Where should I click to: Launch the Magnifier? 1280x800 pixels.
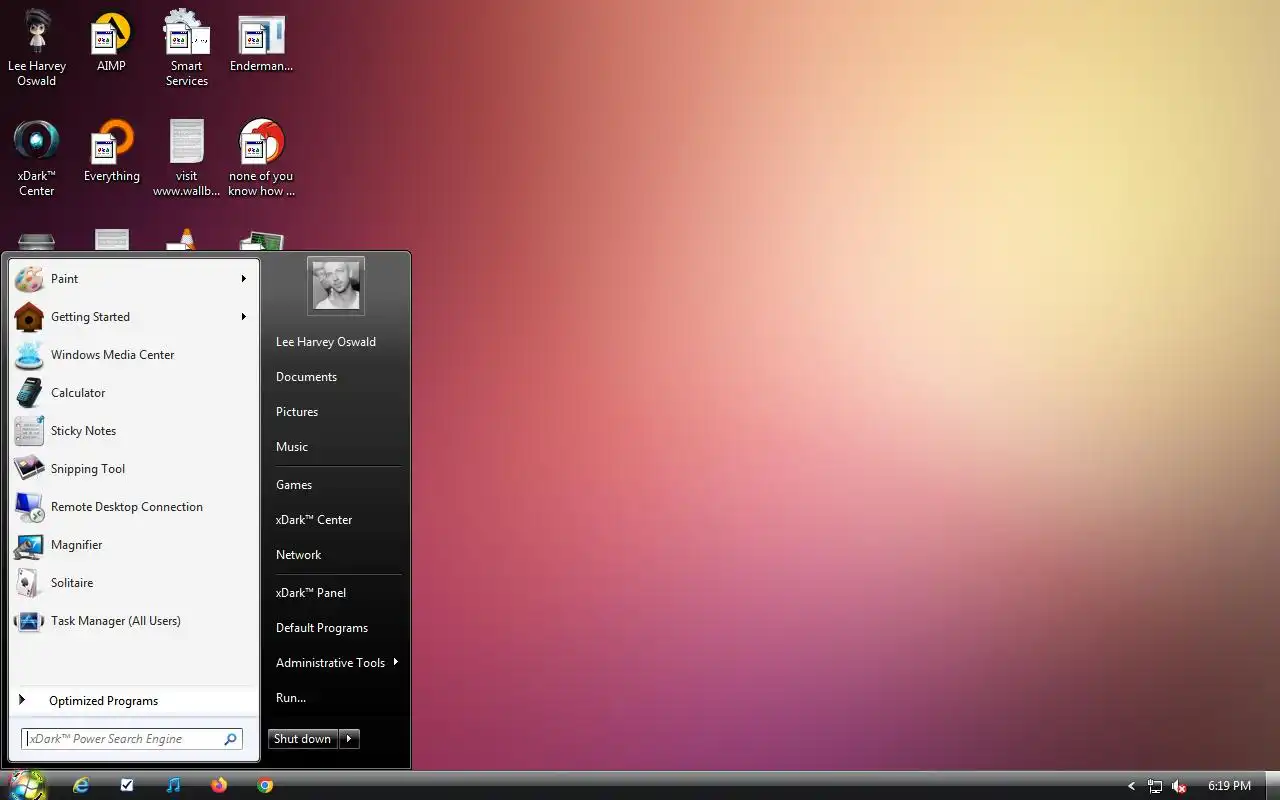pos(134,545)
